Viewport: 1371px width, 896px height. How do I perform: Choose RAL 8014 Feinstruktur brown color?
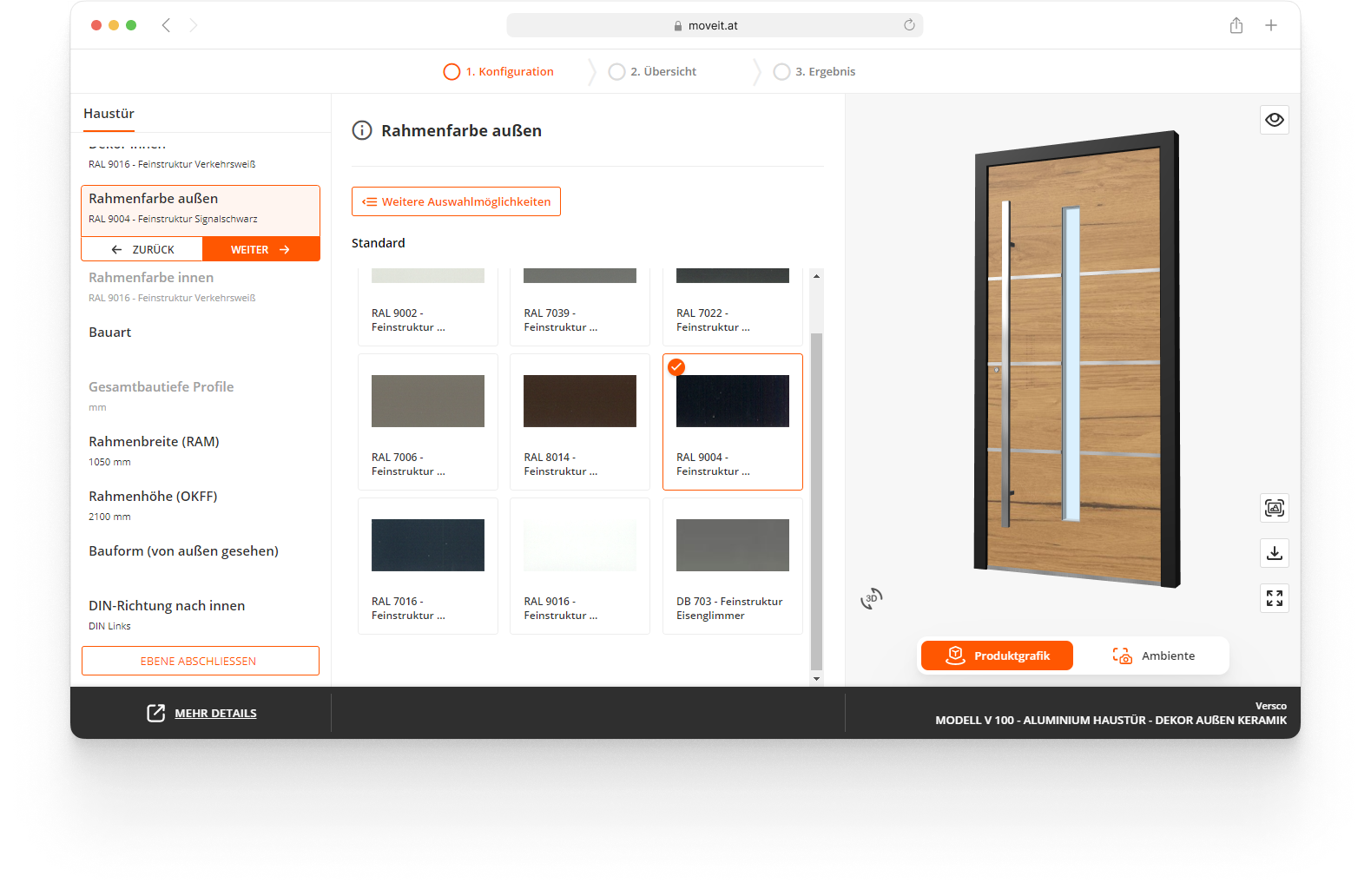click(580, 422)
